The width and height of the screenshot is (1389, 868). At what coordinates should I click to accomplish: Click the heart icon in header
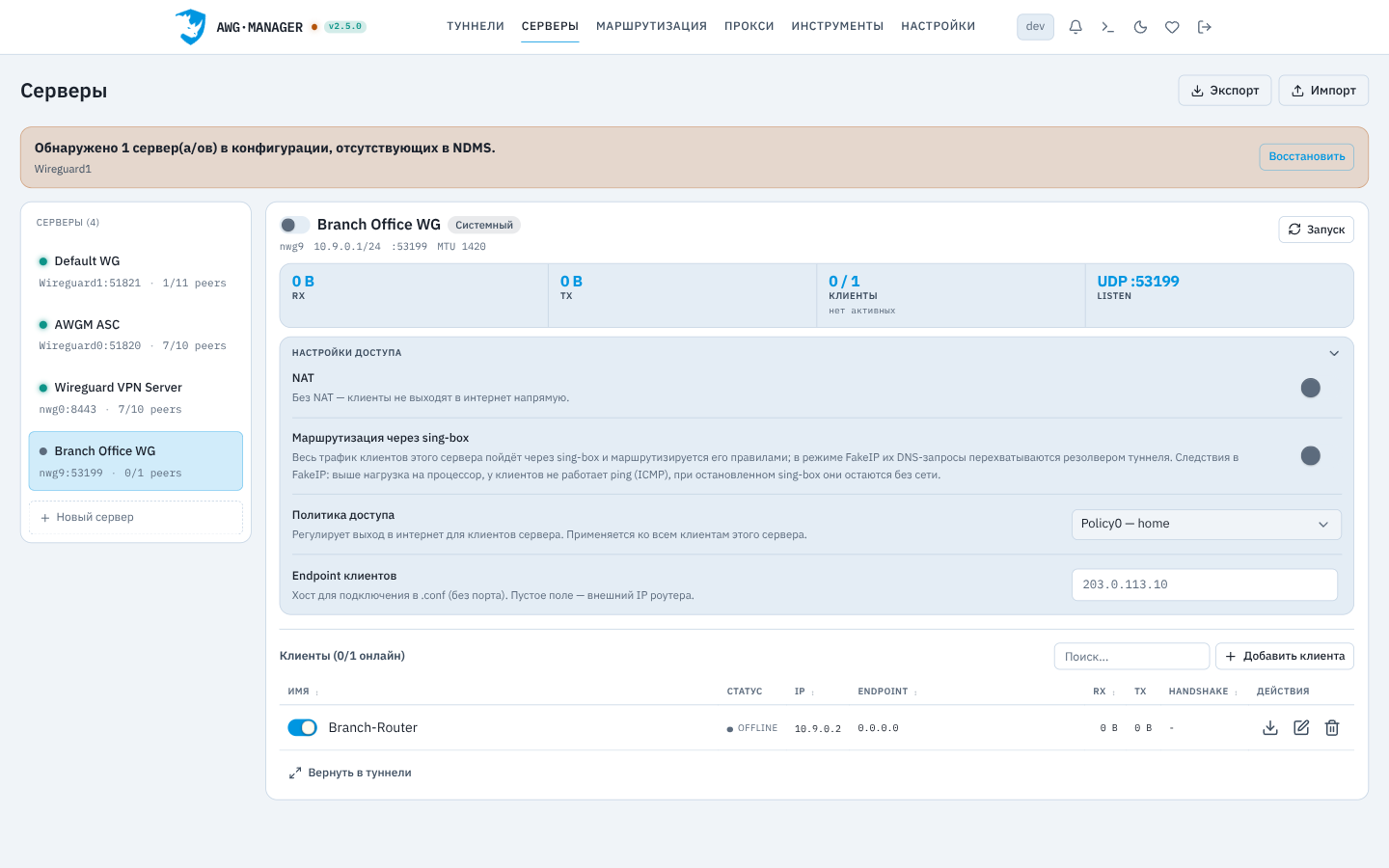point(1172,27)
